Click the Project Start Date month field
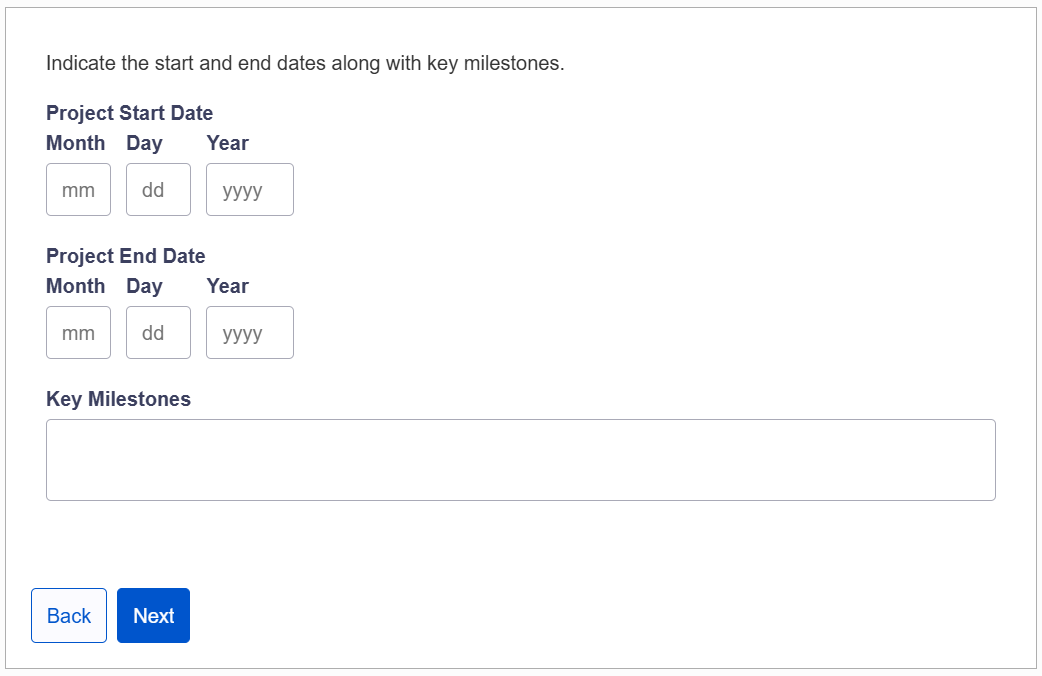 [78, 190]
